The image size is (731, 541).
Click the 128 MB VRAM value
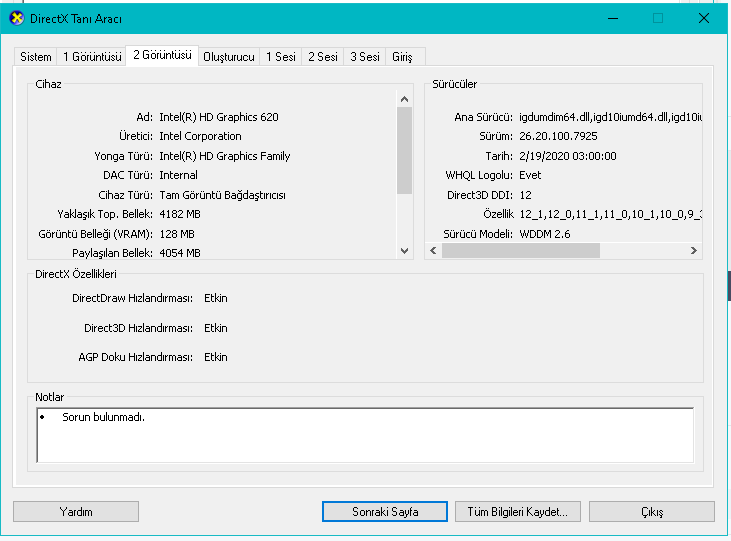[x=177, y=234]
